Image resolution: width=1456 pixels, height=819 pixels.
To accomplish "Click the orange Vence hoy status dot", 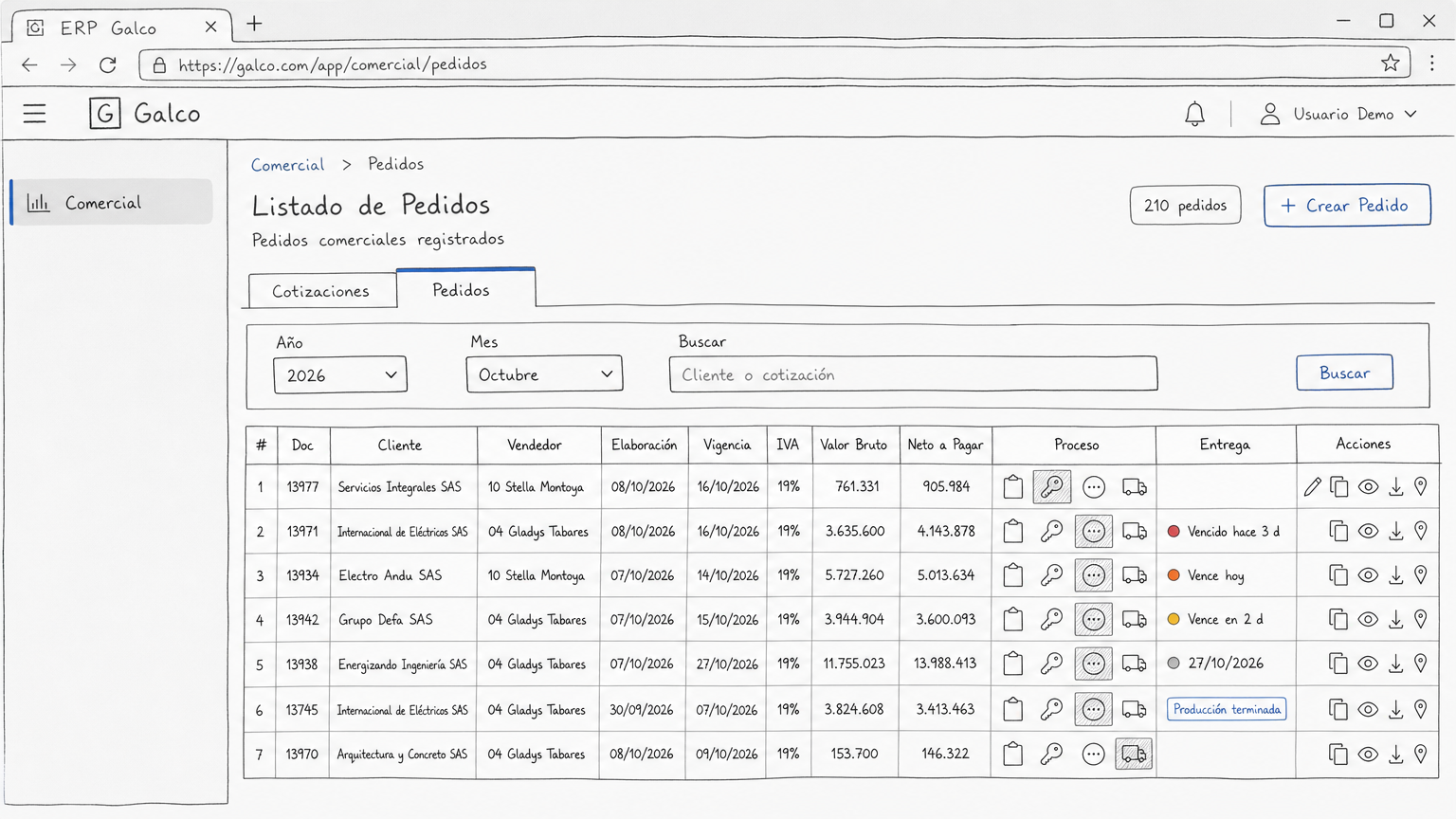I will click(1174, 575).
